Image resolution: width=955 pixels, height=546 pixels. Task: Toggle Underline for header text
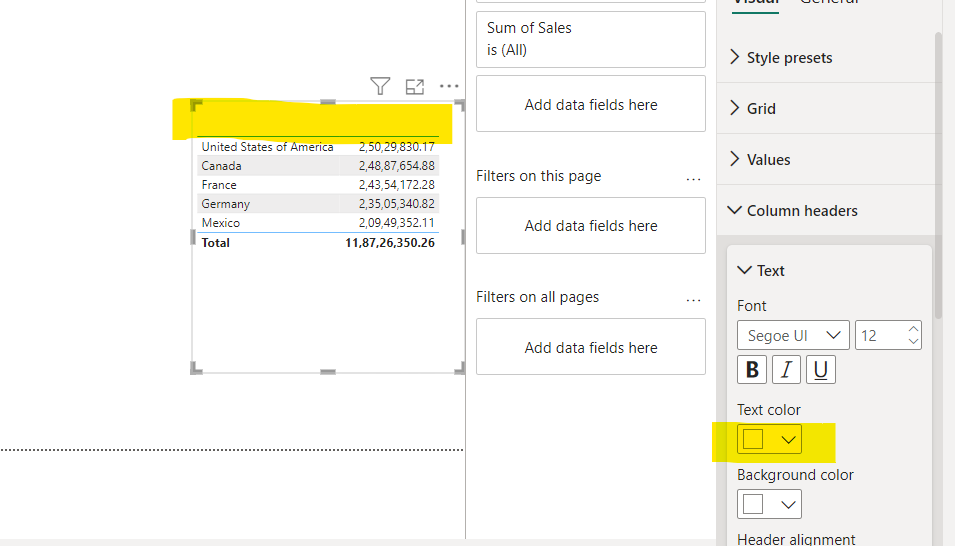(x=821, y=369)
